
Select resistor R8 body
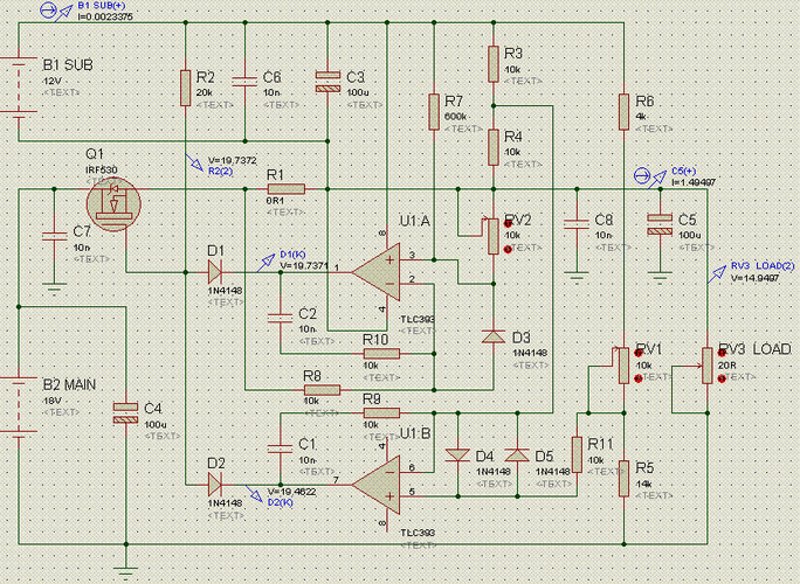(322, 390)
